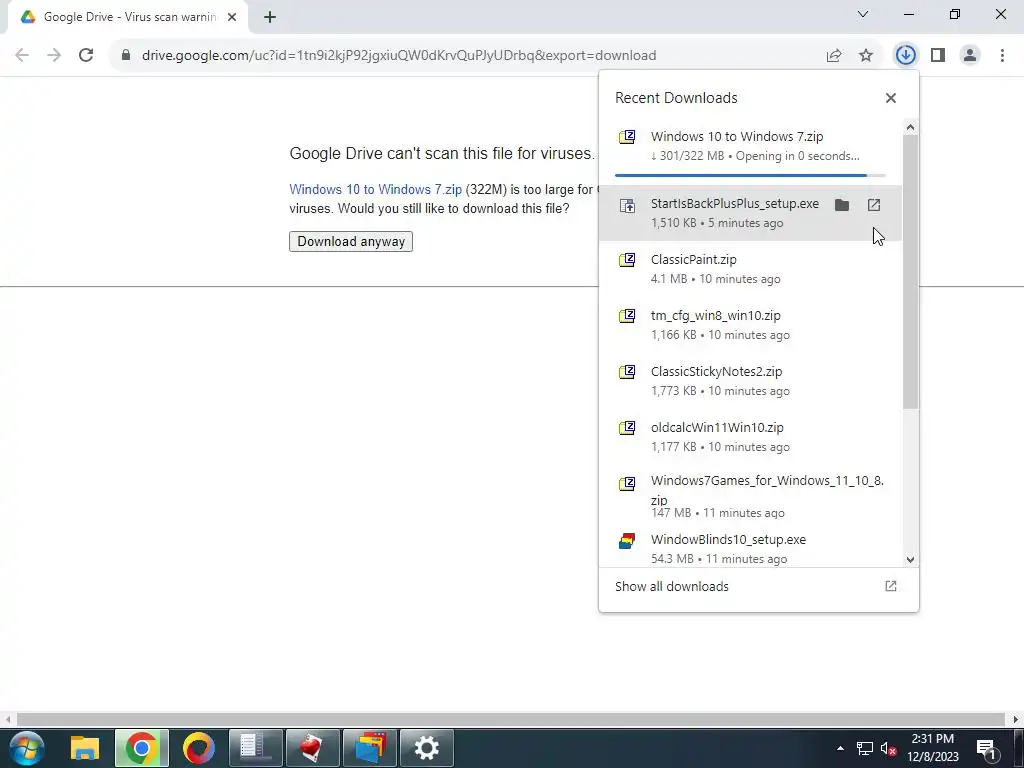Select oldcalcWin11Win10.zip download entry
1024x768 pixels.
[x=750, y=437]
